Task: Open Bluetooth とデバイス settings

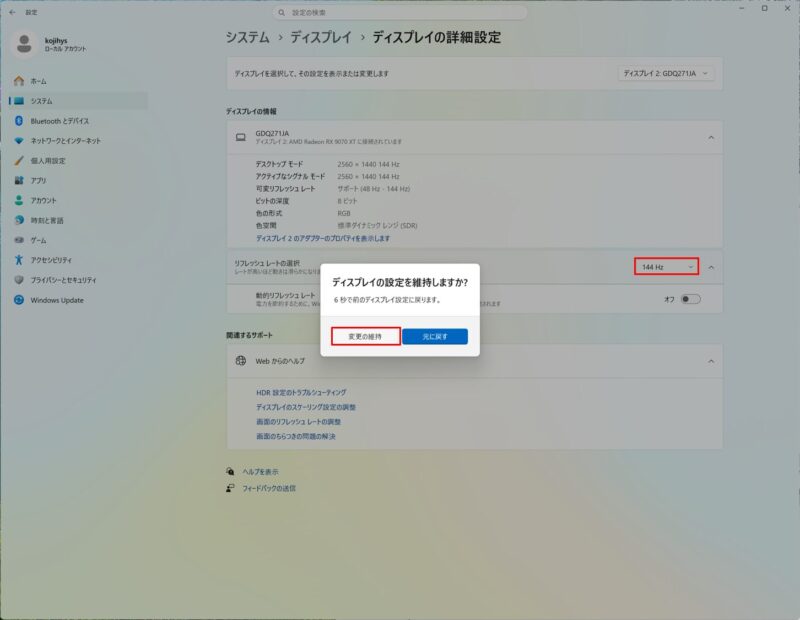Action: tap(78, 121)
